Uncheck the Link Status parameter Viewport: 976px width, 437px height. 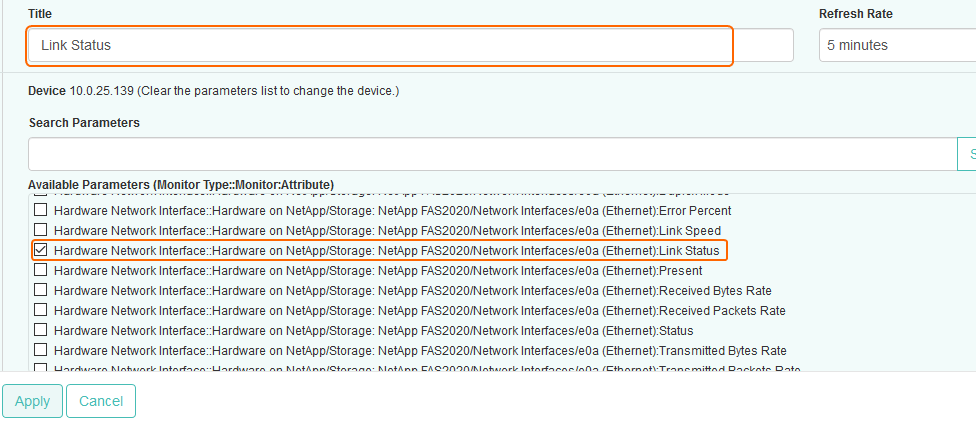(x=41, y=250)
